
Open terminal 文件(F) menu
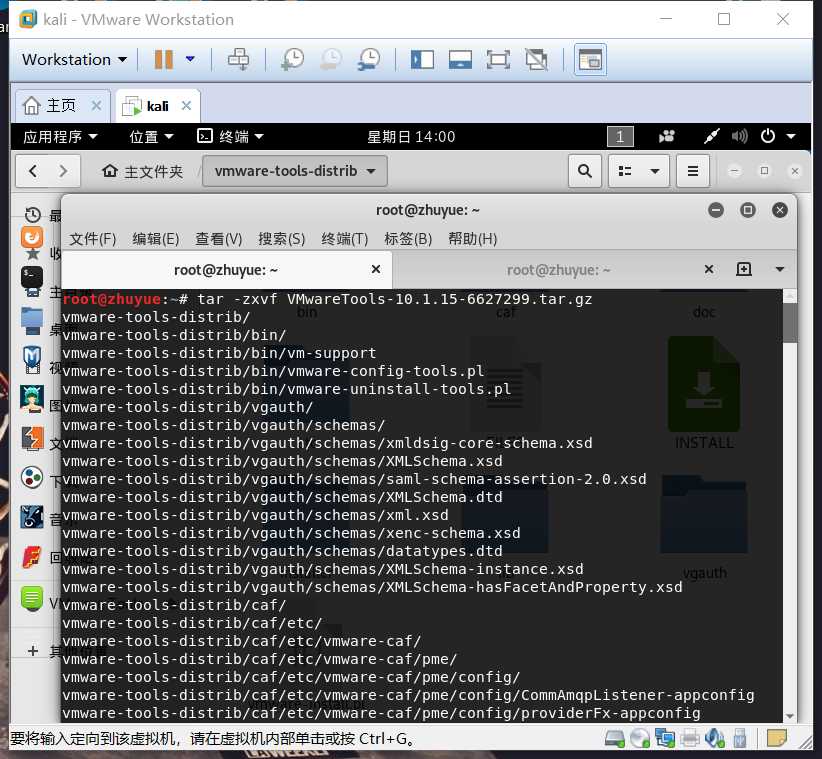pyautogui.click(x=93, y=239)
